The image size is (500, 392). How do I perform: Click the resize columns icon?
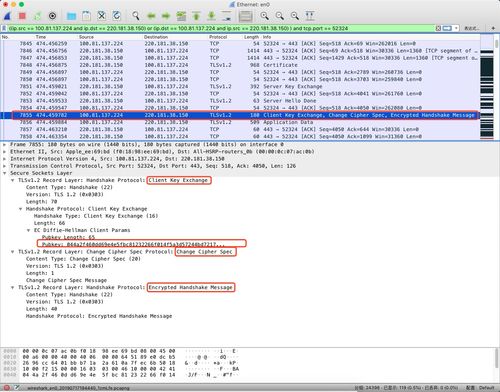(310, 16)
